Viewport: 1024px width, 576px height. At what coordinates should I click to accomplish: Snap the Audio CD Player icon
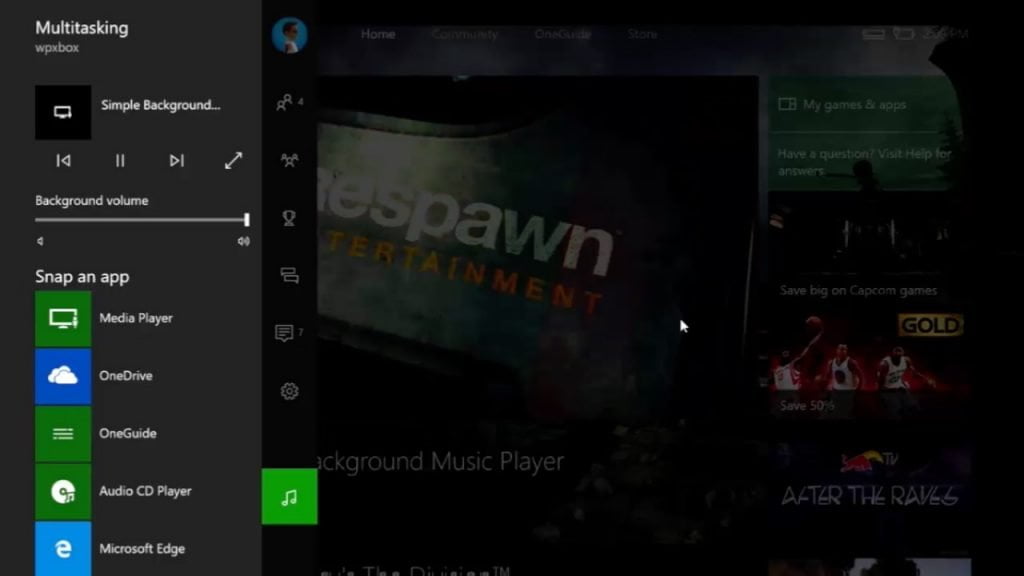63,491
